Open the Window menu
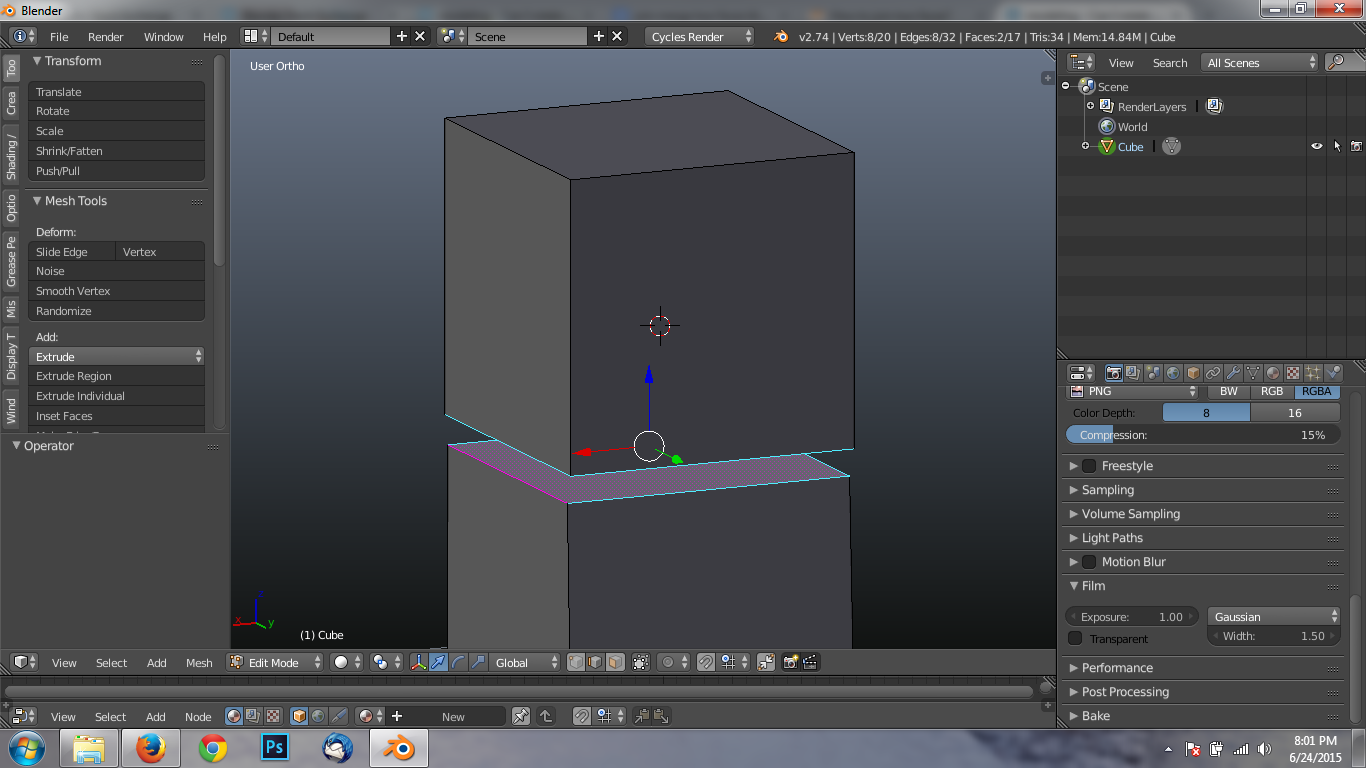The width and height of the screenshot is (1366, 768). pos(163,36)
